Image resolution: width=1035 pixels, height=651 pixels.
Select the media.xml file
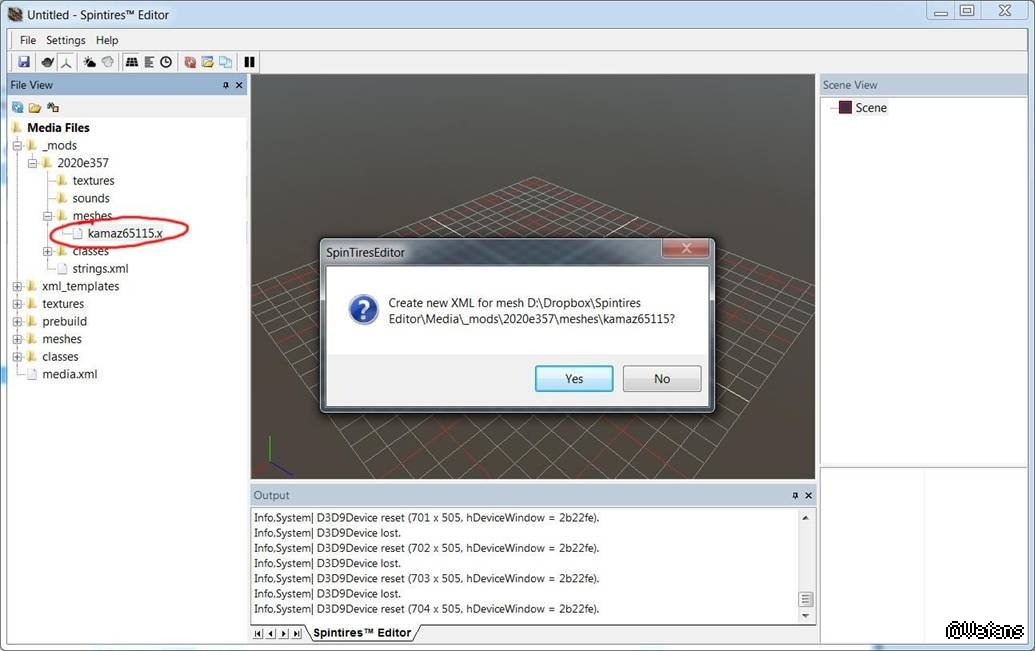[69, 374]
